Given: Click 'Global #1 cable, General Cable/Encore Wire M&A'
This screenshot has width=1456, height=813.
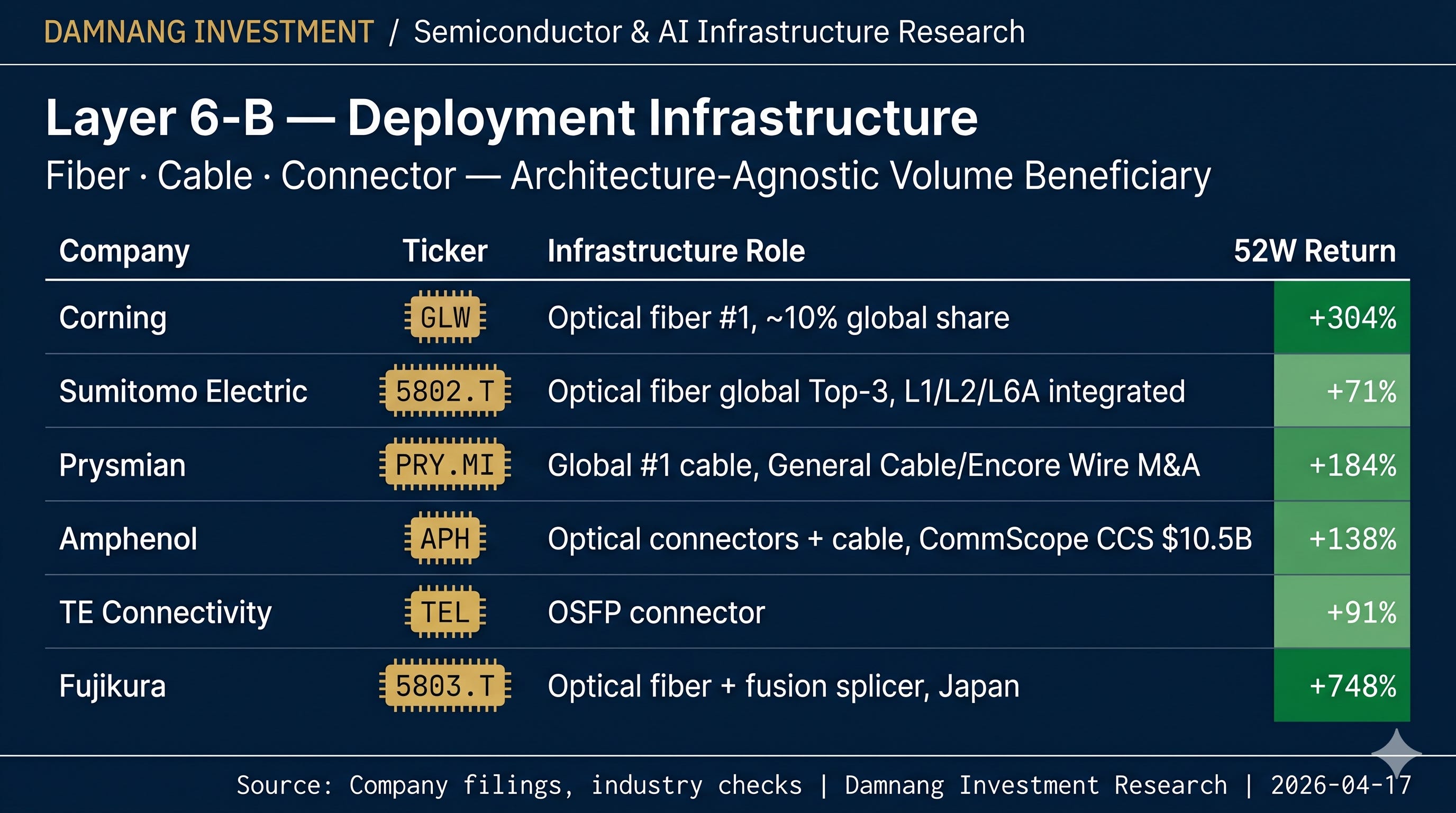Looking at the screenshot, I should (x=873, y=465).
